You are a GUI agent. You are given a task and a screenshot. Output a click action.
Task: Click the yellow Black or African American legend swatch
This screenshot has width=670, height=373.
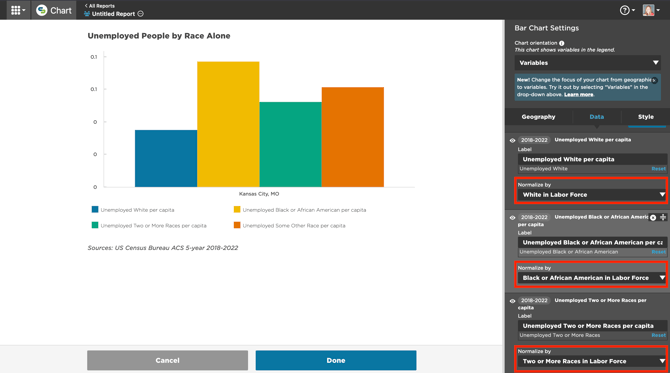[237, 209]
